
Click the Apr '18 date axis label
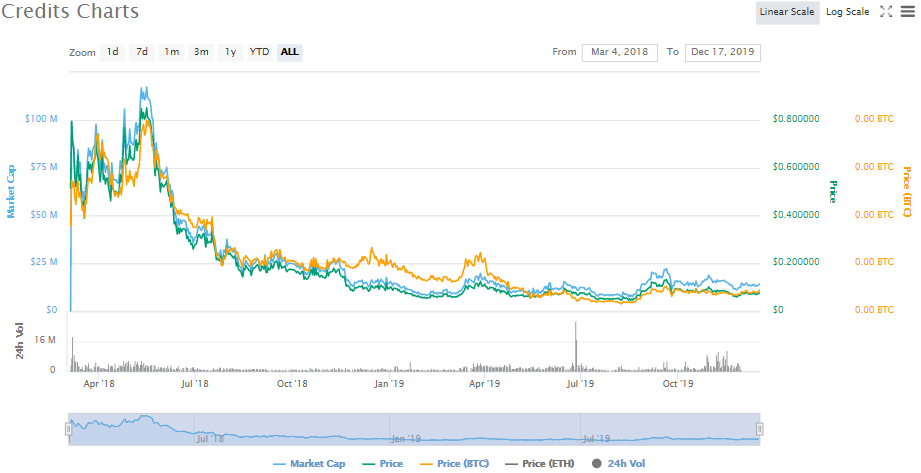pos(99,384)
